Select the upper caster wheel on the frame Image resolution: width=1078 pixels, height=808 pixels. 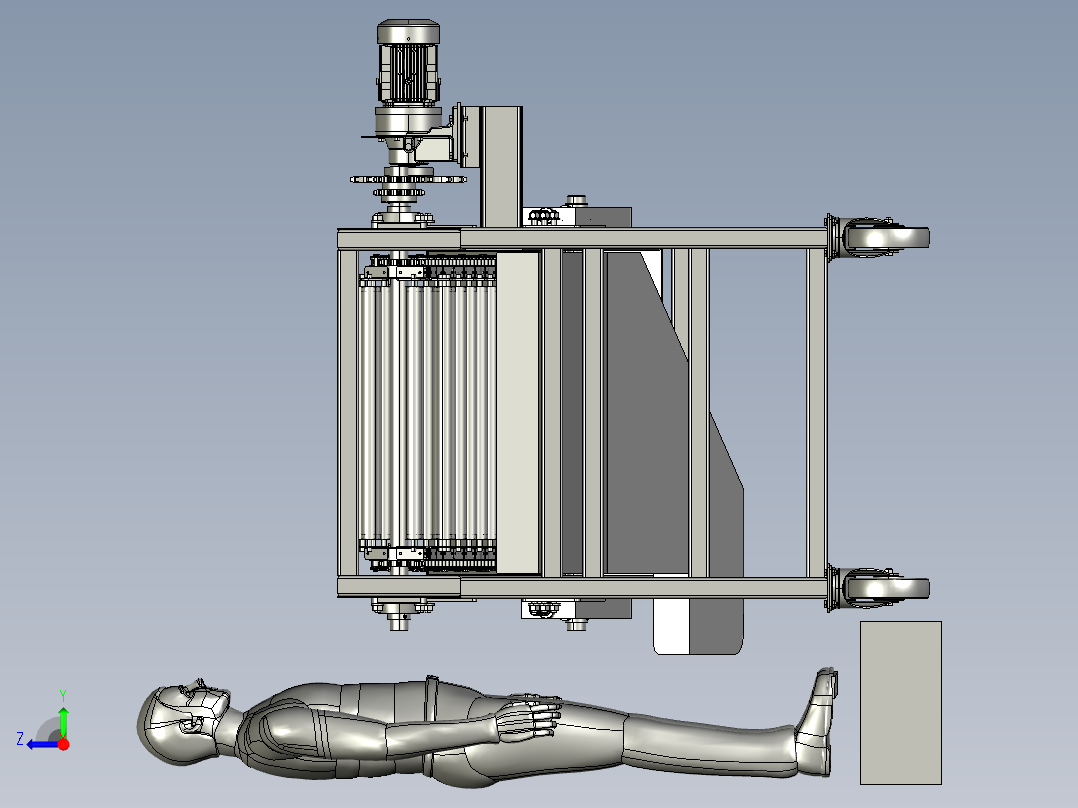878,237
